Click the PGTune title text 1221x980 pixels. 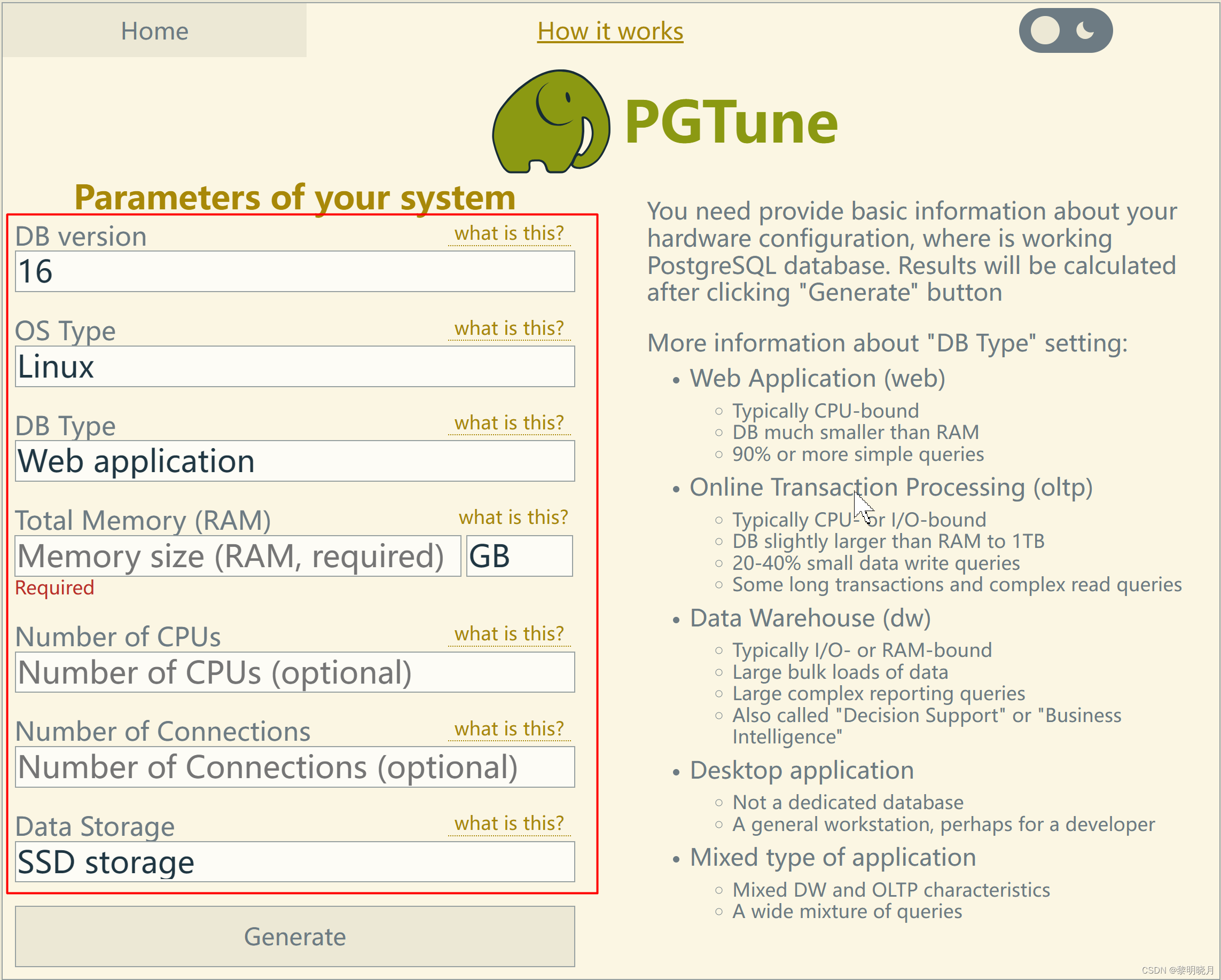(731, 122)
